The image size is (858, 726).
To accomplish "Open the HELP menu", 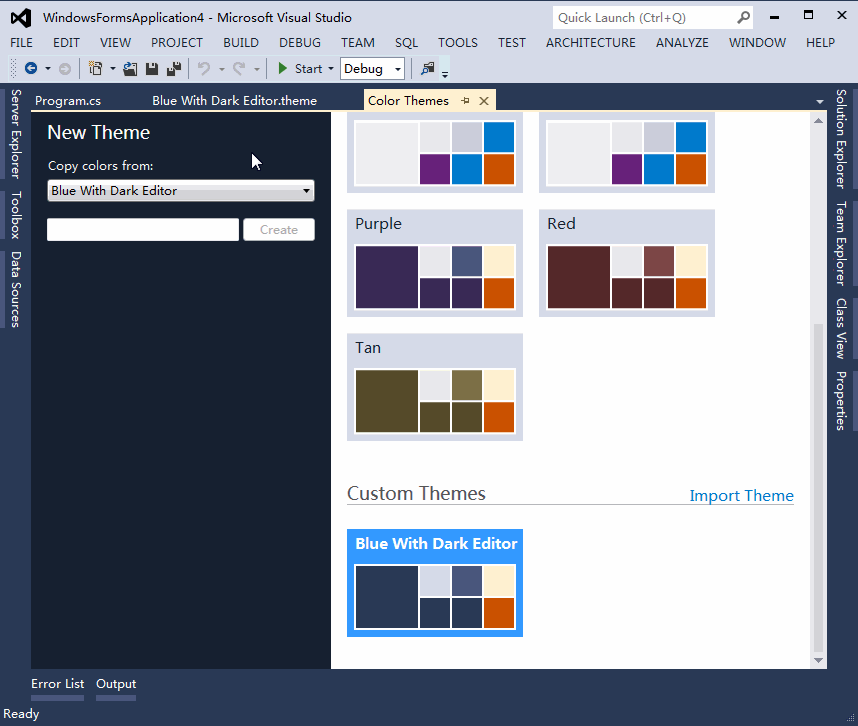I will 820,43.
